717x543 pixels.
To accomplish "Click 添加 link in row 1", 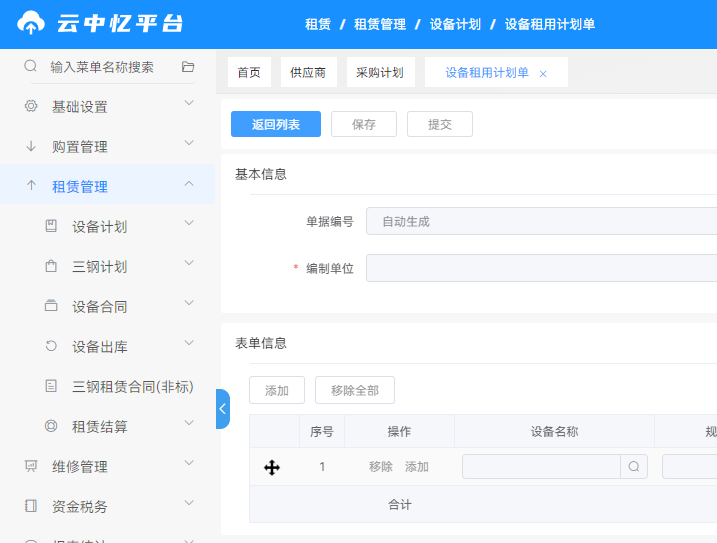I will tap(416, 467).
